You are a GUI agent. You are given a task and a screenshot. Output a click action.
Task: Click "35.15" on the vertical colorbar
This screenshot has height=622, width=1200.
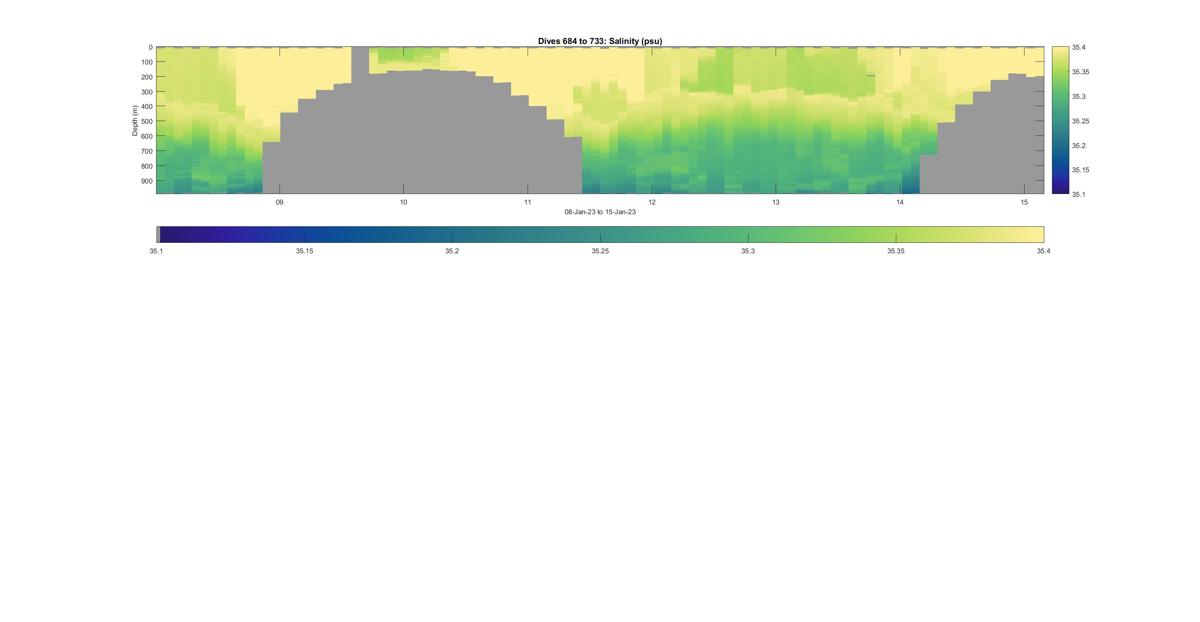[1081, 170]
